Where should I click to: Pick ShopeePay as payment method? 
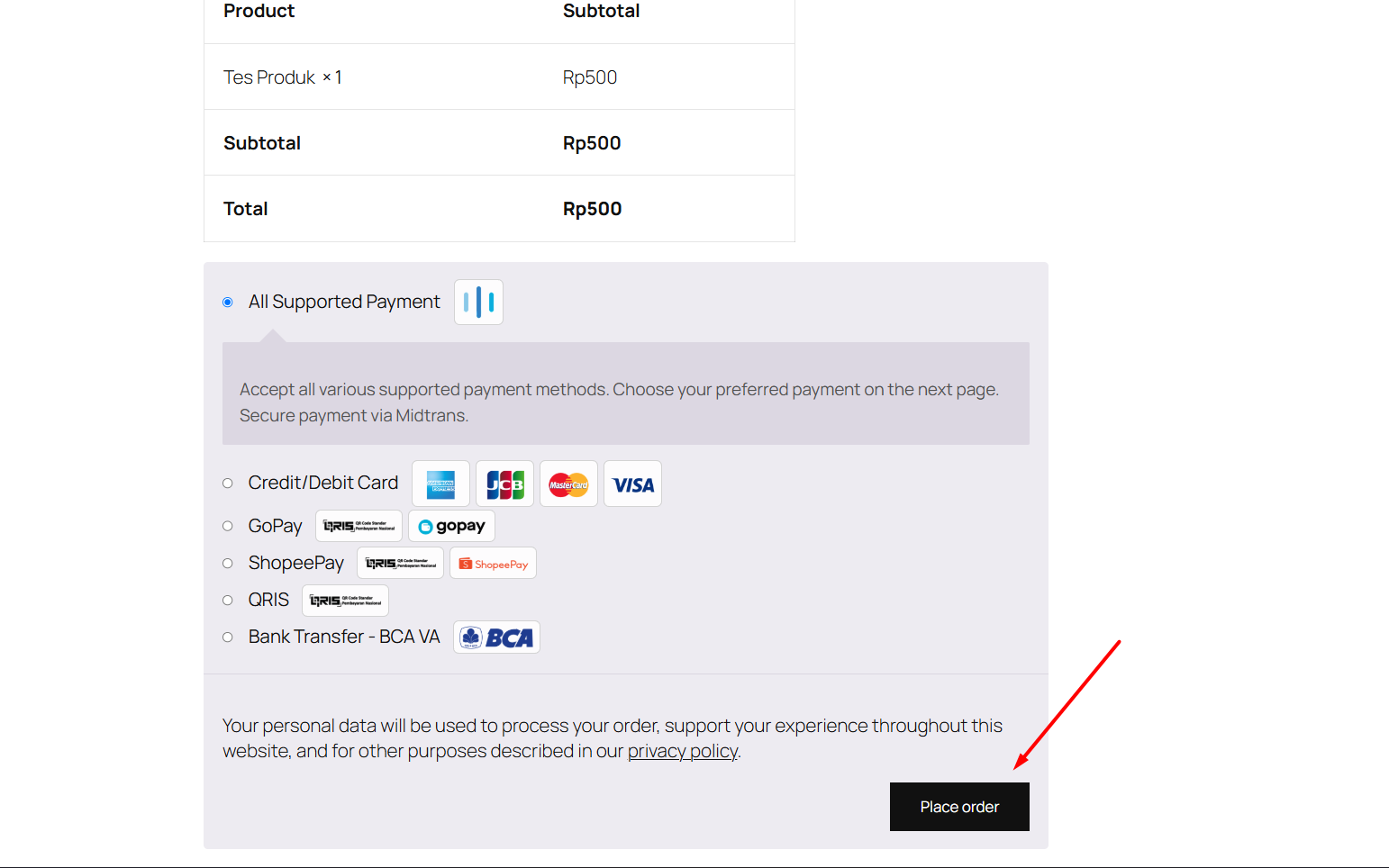(x=228, y=564)
